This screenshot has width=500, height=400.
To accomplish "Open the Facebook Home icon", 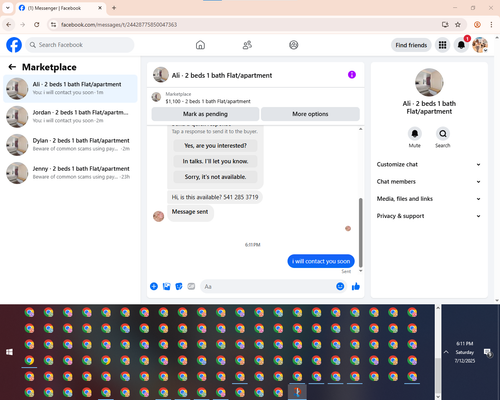I will click(200, 45).
